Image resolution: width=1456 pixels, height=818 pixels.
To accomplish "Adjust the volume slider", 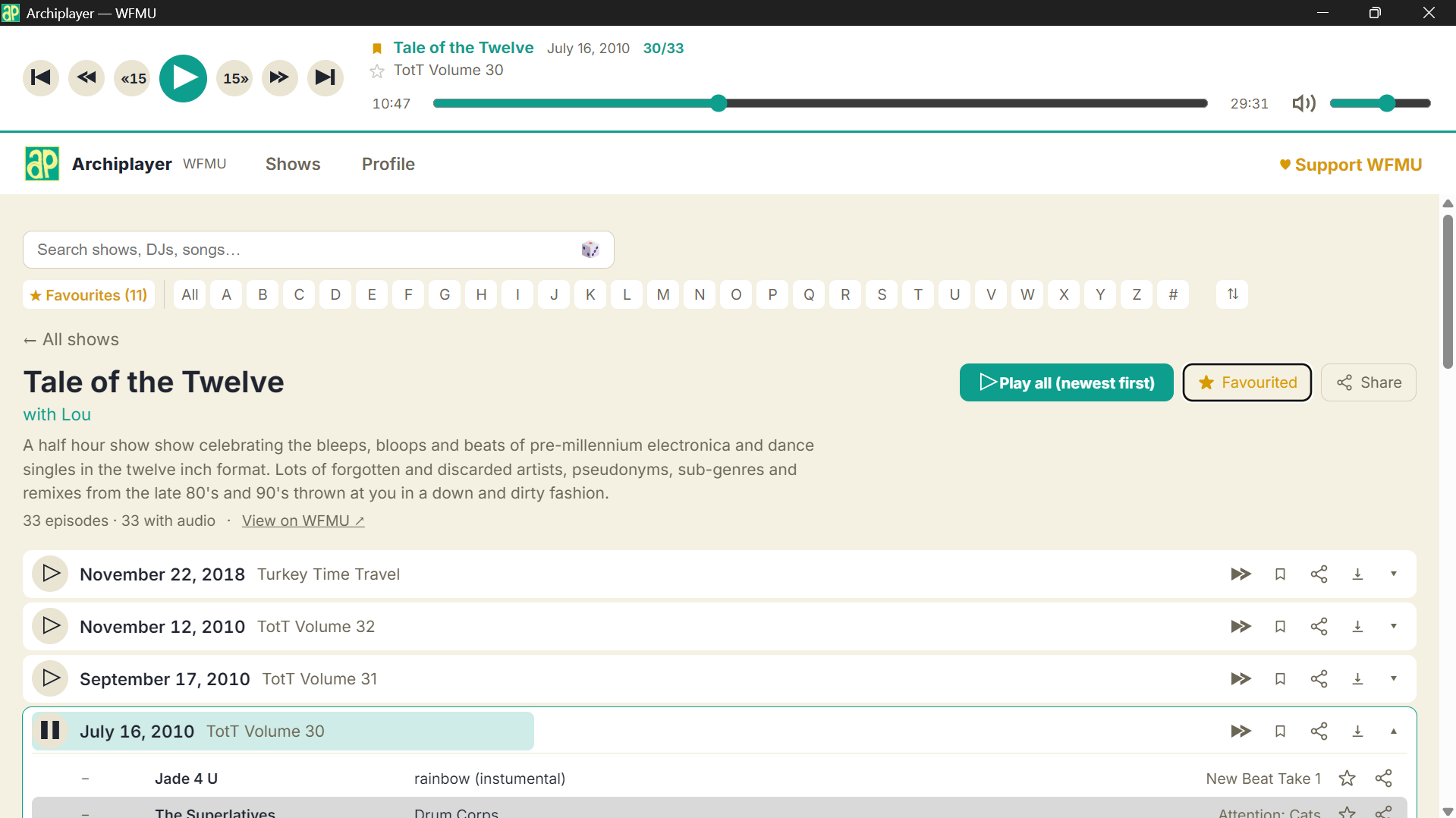I will (x=1380, y=103).
